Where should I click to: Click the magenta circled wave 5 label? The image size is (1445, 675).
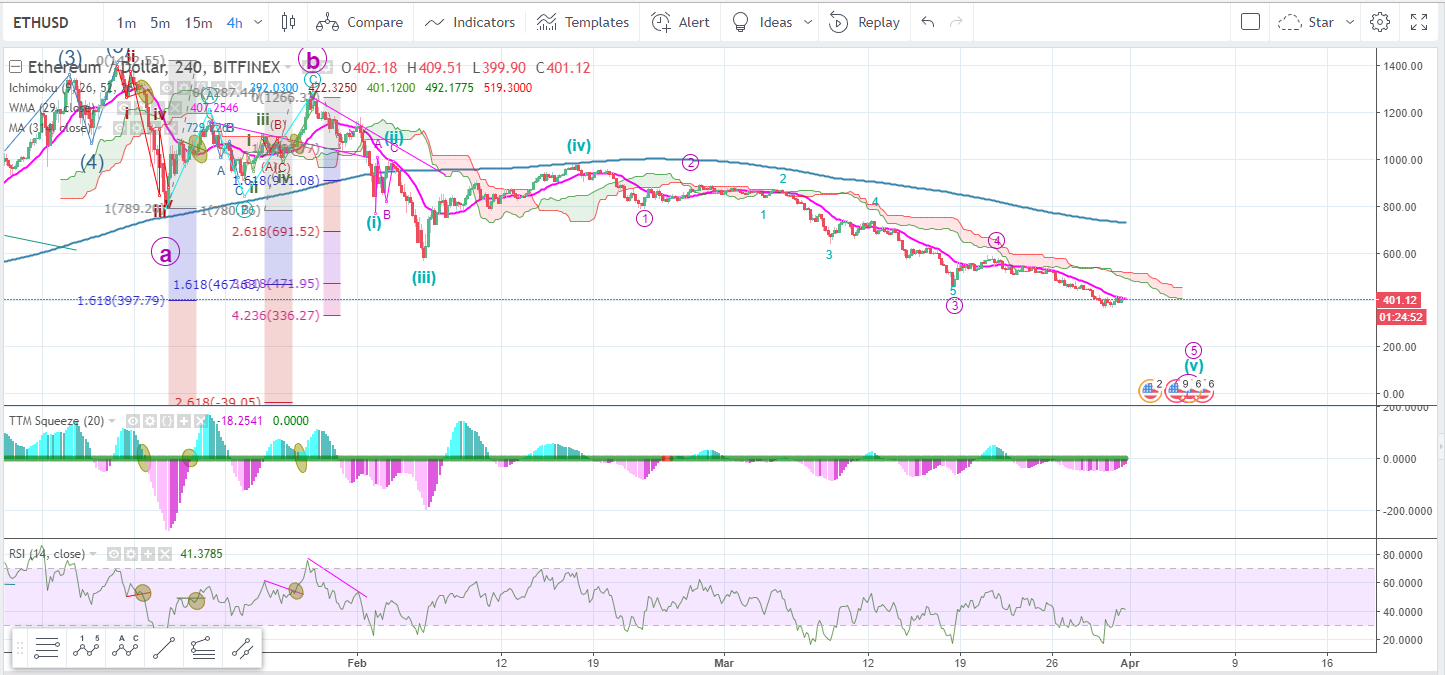pyautogui.click(x=1193, y=350)
